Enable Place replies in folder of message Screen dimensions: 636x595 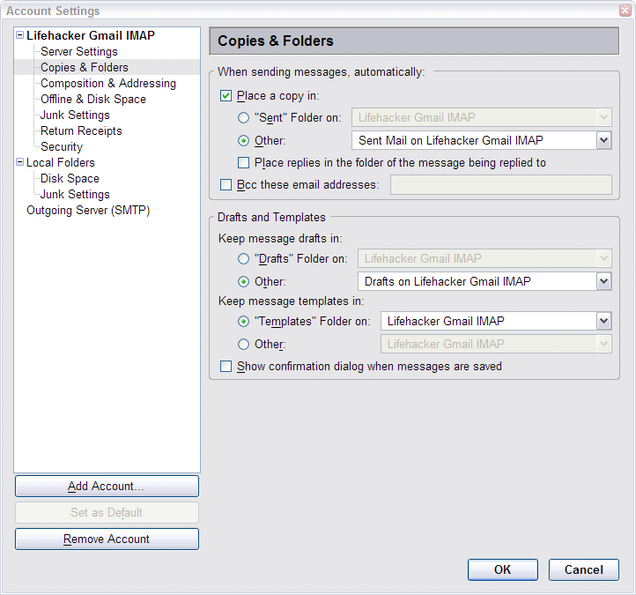(x=243, y=163)
